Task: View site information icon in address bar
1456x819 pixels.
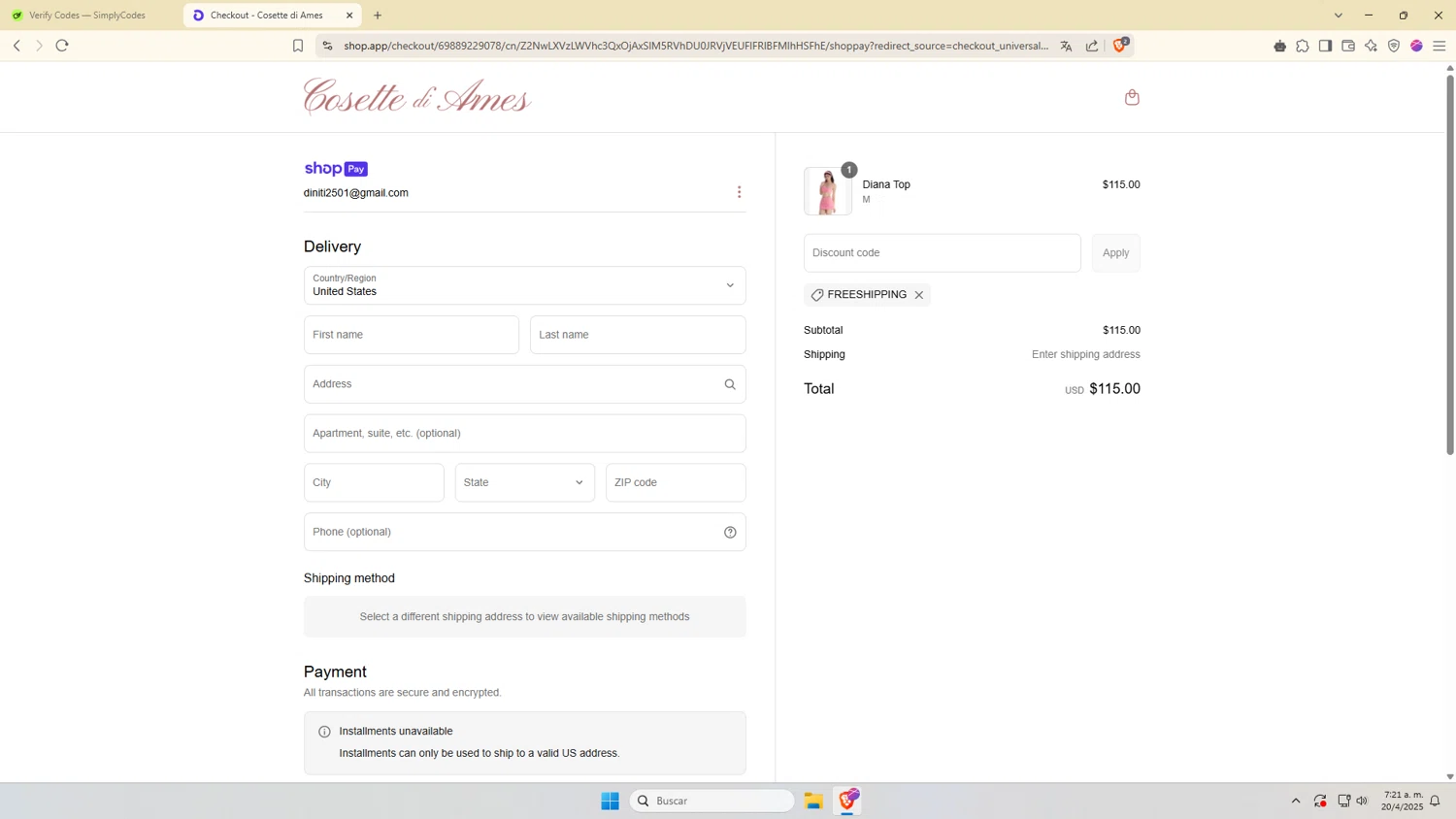Action: [327, 46]
